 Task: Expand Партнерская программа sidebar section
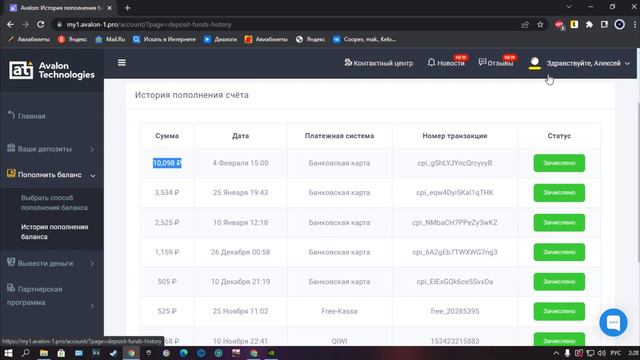(x=51, y=296)
